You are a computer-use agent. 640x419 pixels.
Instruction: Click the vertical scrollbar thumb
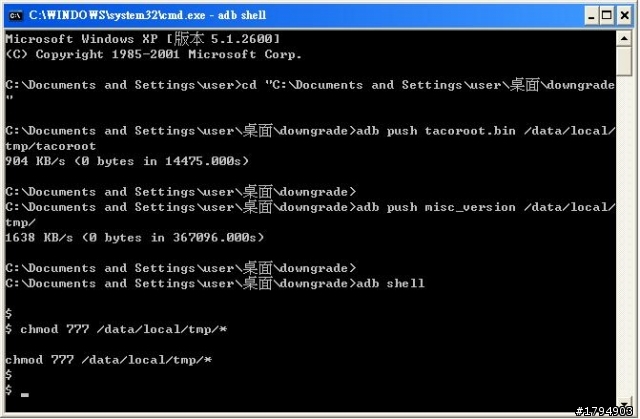(624, 61)
